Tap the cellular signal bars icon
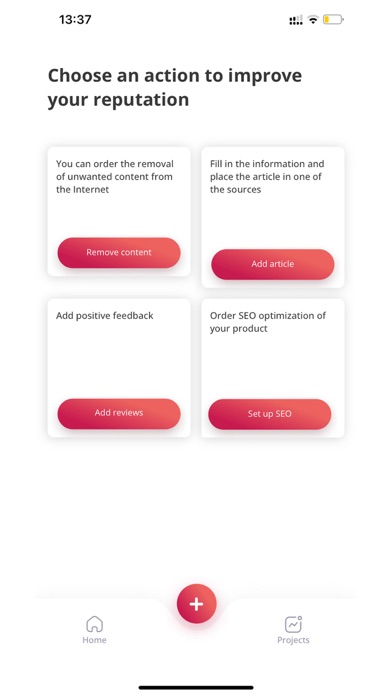 296,20
